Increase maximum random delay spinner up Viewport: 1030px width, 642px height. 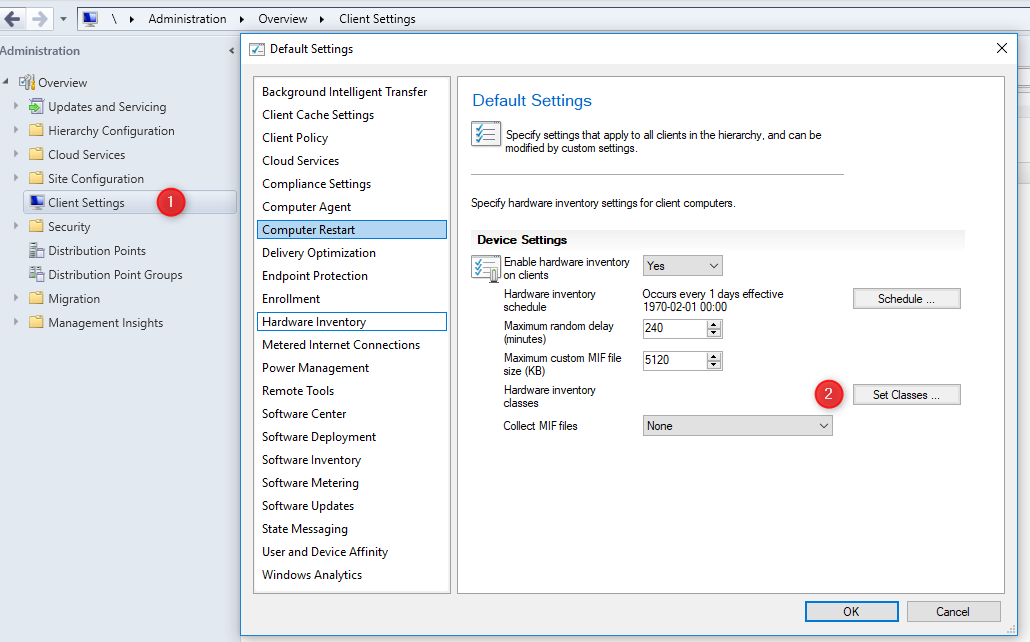(714, 325)
